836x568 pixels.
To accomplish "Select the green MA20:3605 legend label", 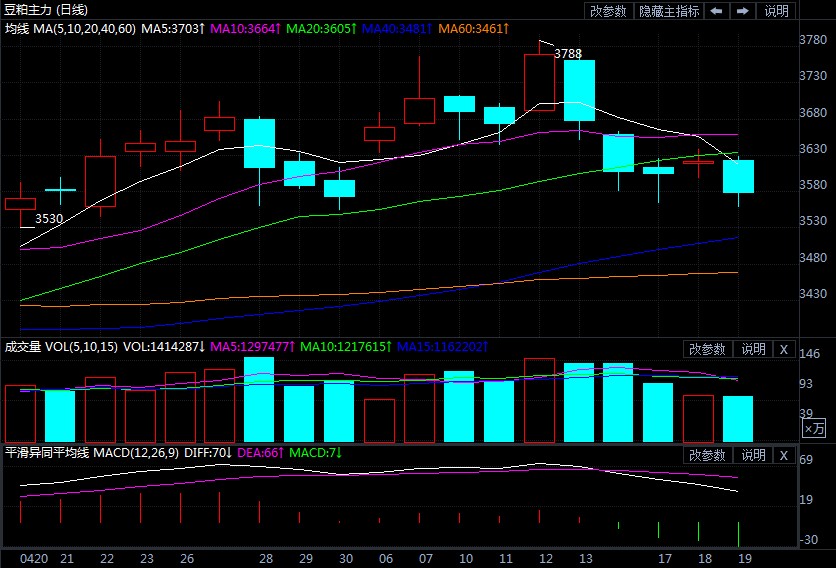I will click(320, 28).
